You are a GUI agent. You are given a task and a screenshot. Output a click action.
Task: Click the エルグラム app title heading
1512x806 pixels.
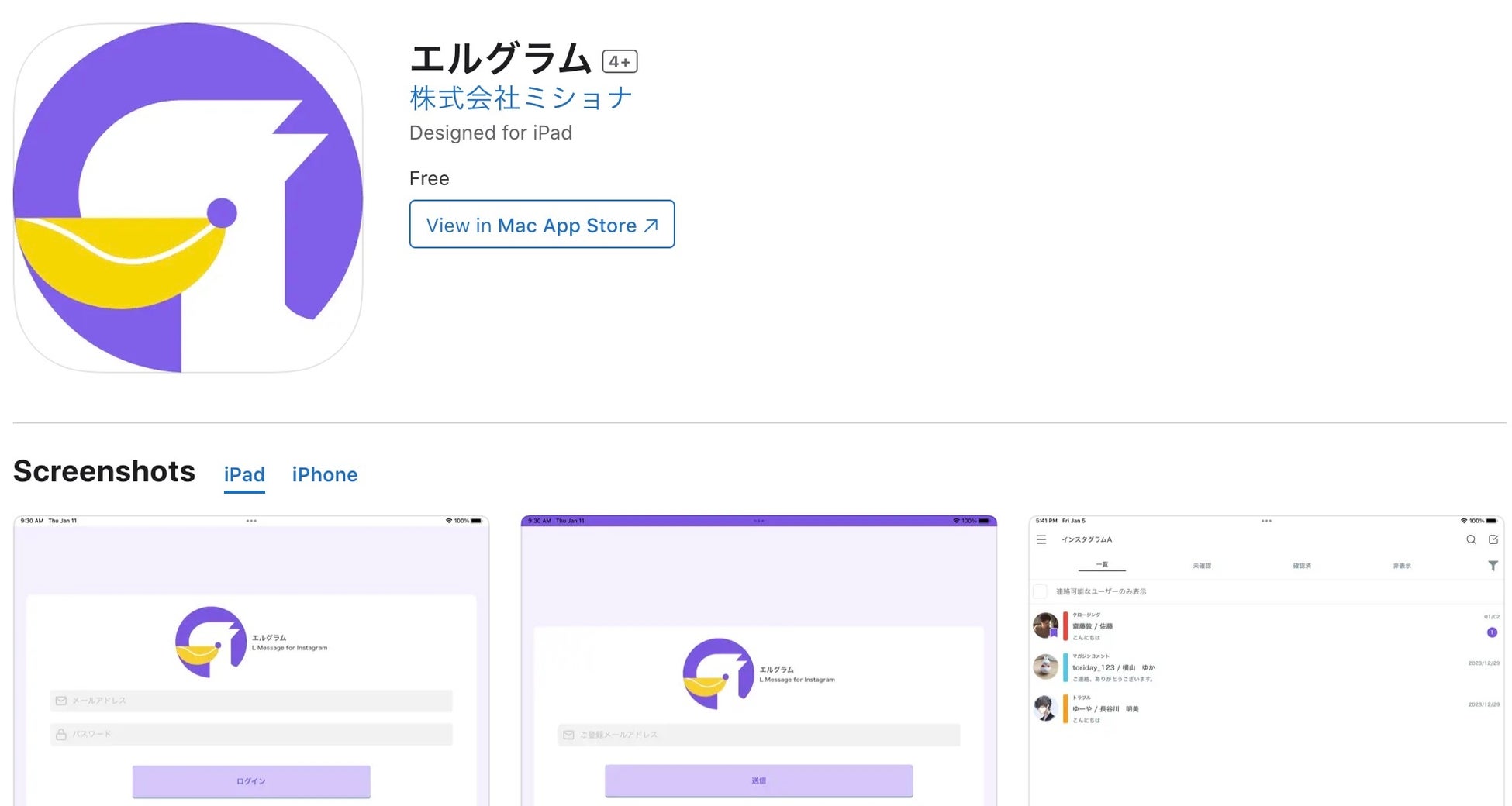point(500,59)
